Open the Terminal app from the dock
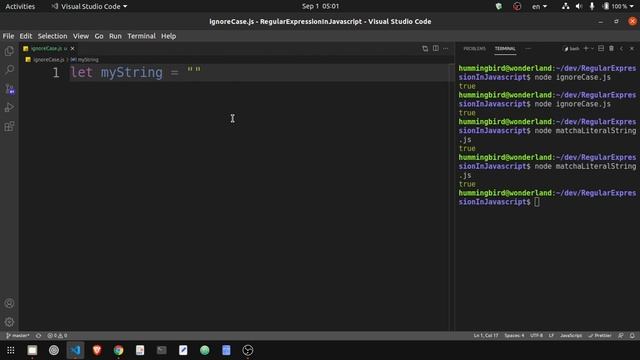 (x=162, y=350)
